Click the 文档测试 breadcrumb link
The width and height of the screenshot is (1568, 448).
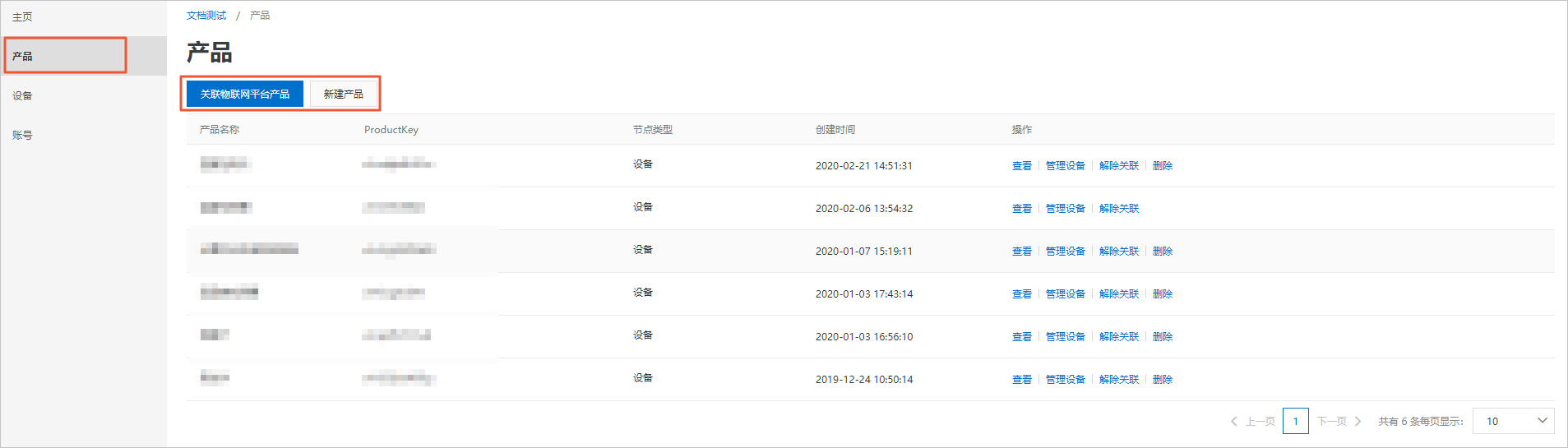206,16
